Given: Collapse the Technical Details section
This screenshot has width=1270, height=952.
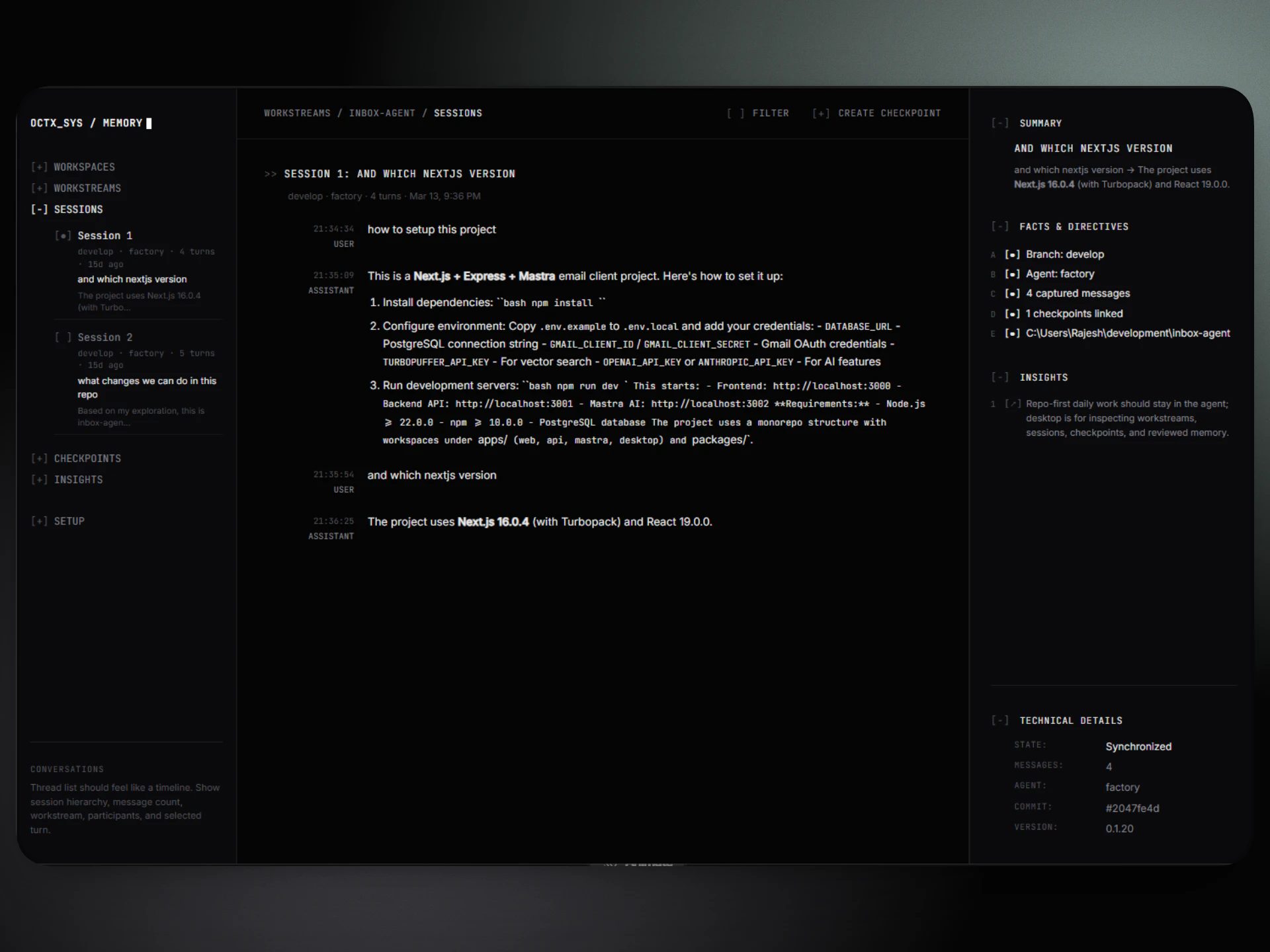Looking at the screenshot, I should click(x=1000, y=721).
